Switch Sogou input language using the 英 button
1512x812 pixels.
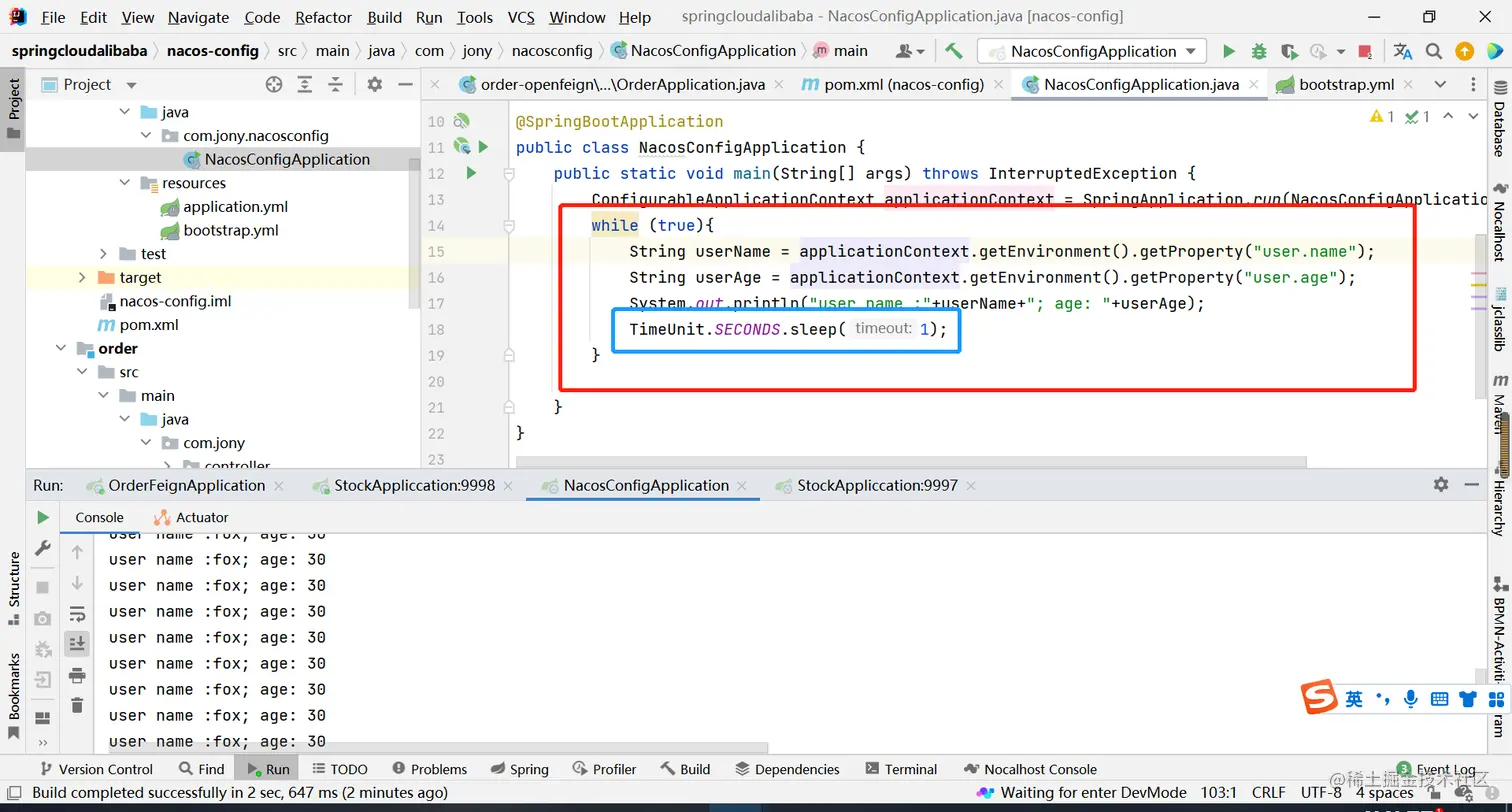pos(1354,699)
